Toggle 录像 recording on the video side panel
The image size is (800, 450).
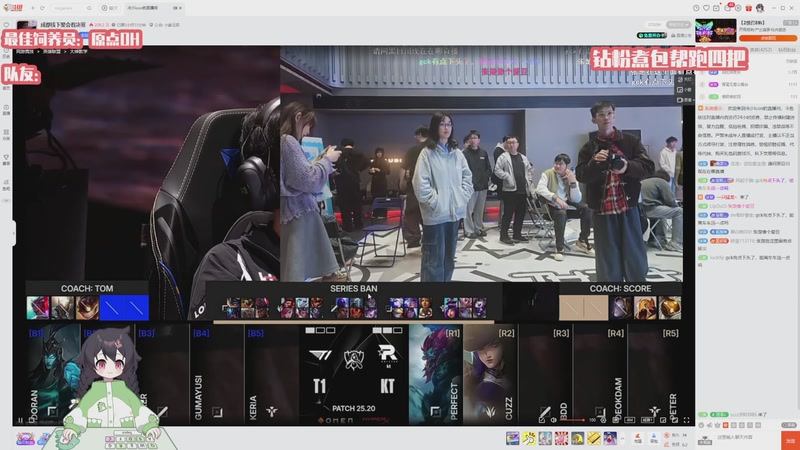point(685,99)
